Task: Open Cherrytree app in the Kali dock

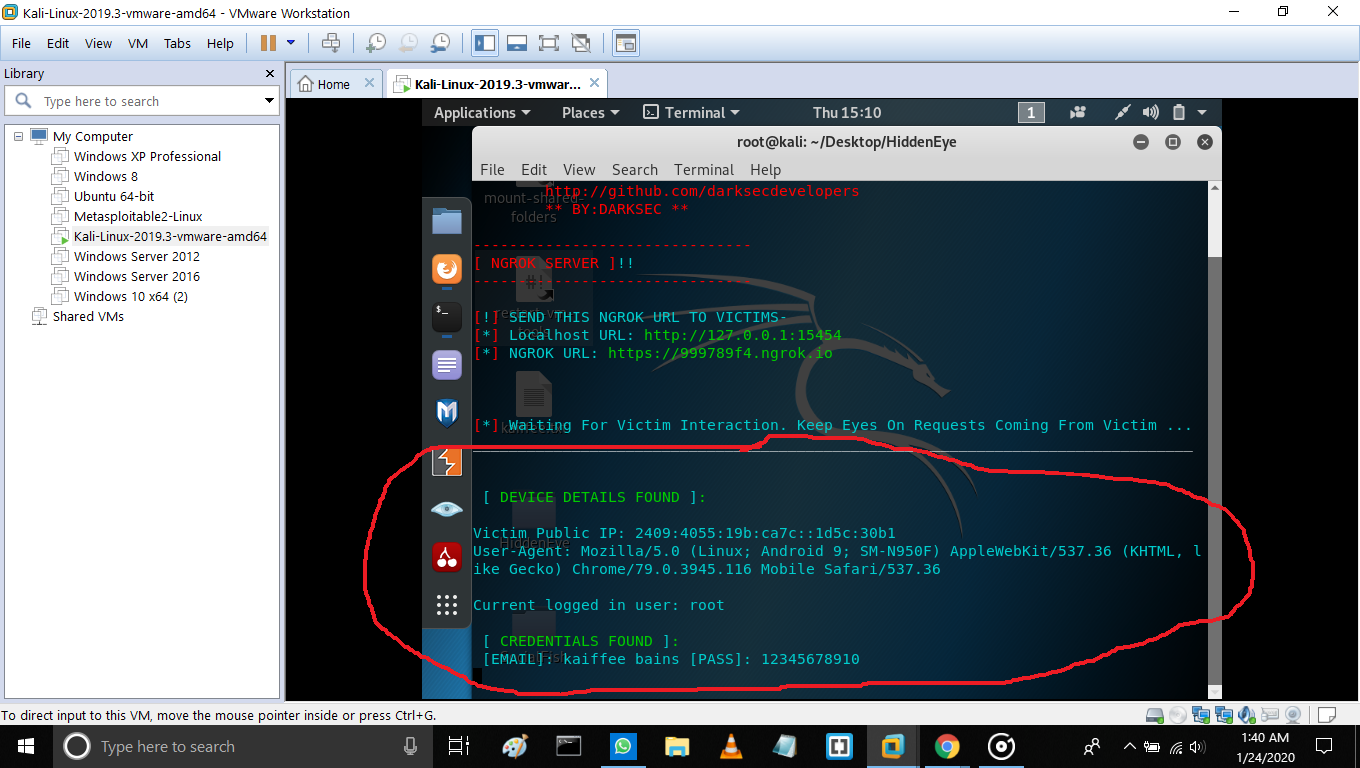Action: [447, 557]
